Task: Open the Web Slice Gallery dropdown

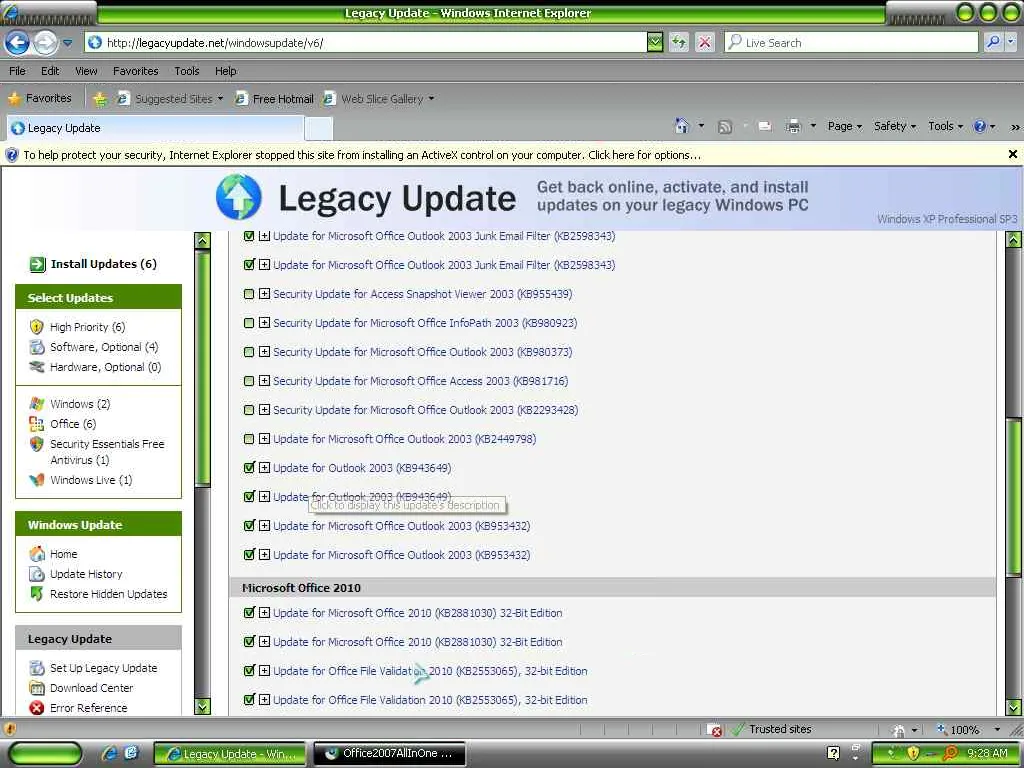Action: pos(431,99)
